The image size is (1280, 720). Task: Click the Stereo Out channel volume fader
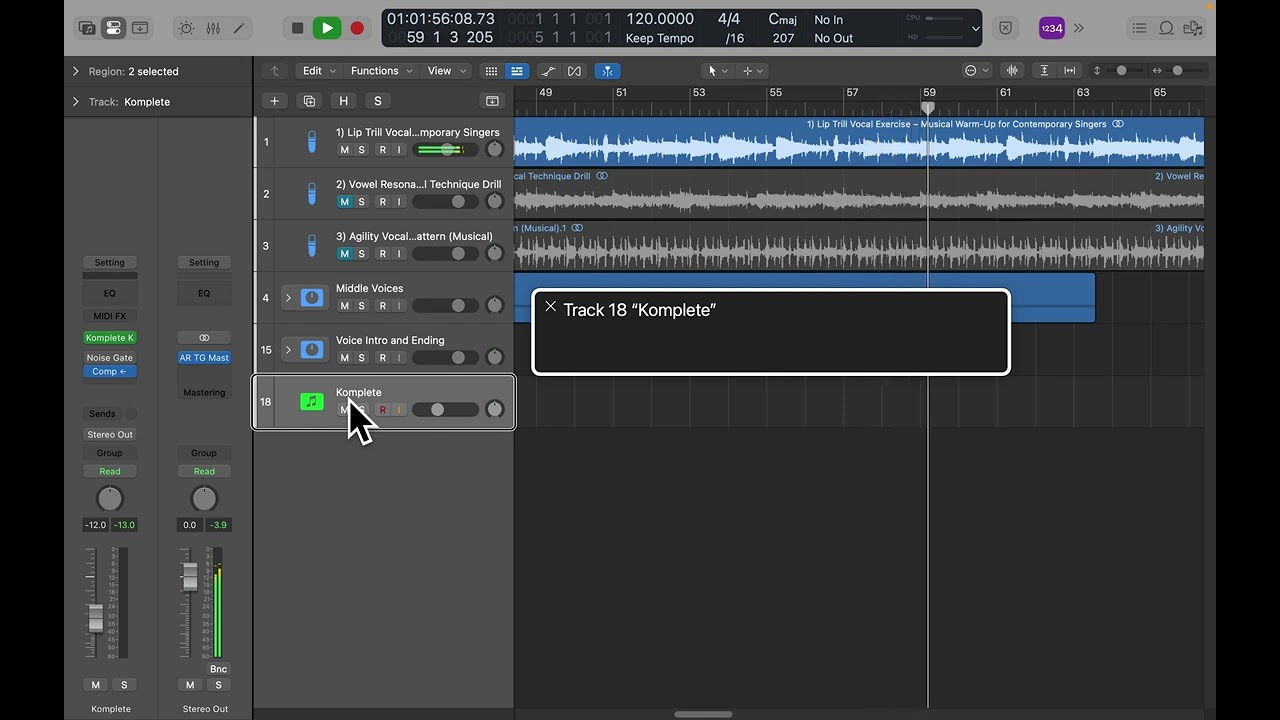click(x=190, y=575)
